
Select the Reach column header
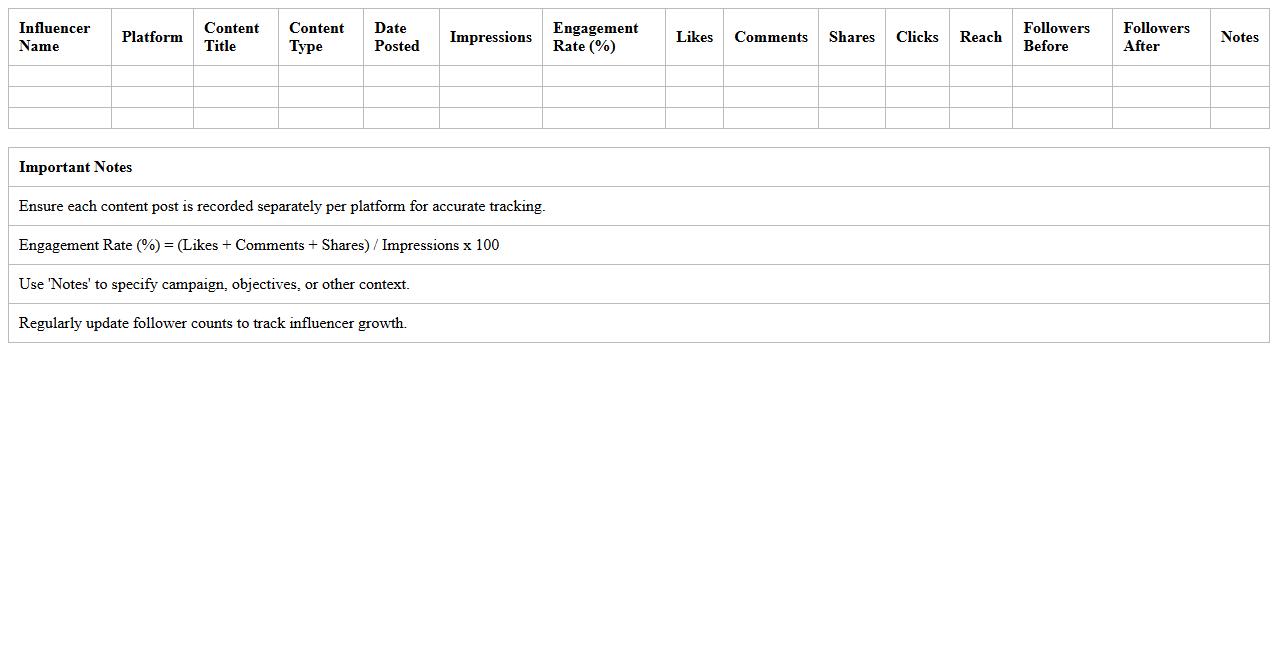980,37
